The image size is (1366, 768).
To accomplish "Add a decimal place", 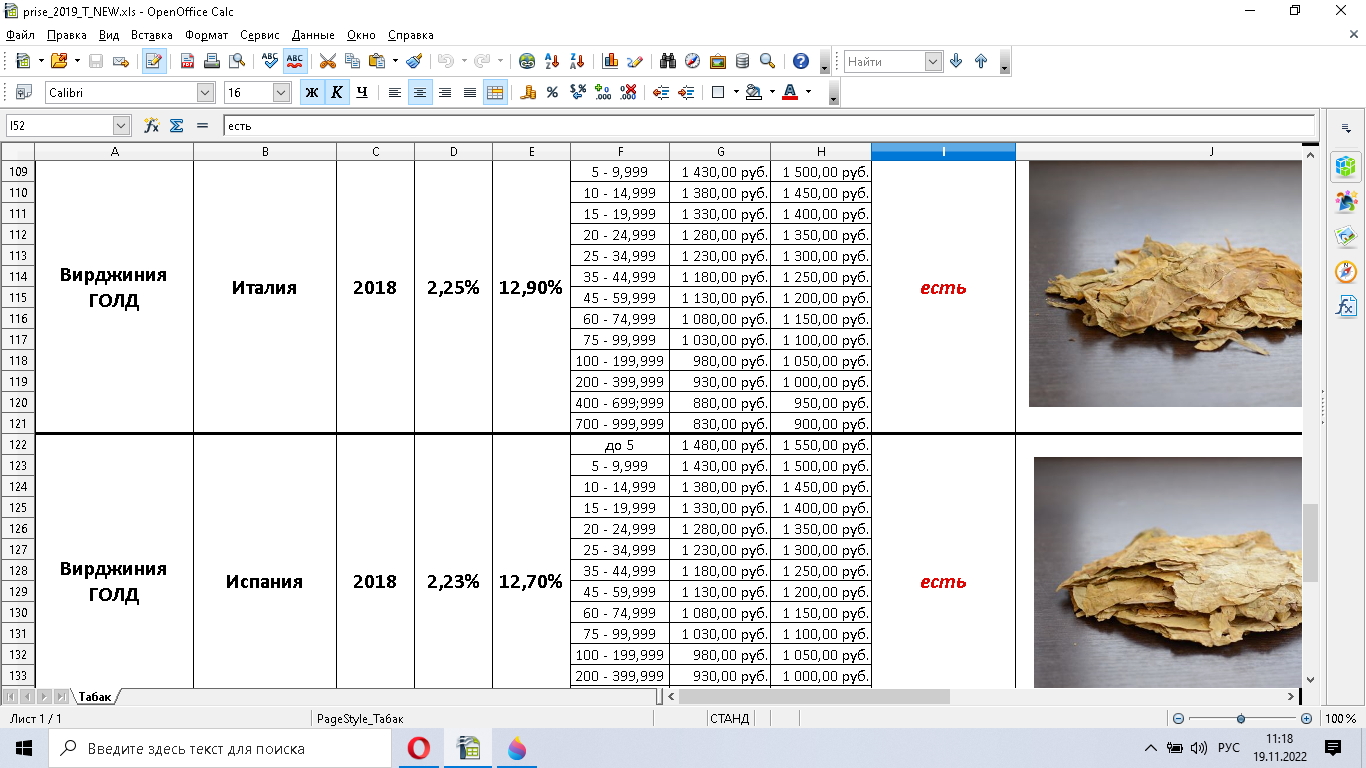I will [602, 92].
